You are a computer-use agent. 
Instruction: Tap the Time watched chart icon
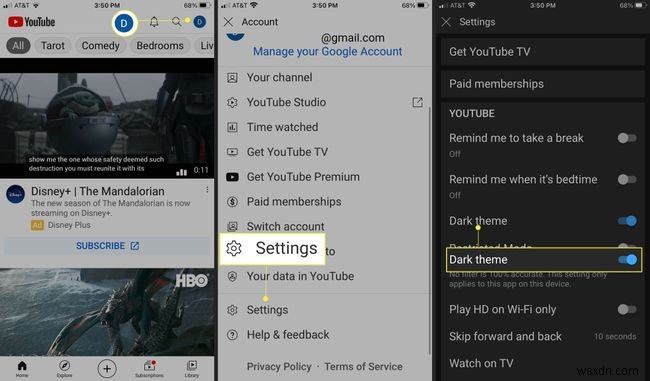pyautogui.click(x=233, y=127)
